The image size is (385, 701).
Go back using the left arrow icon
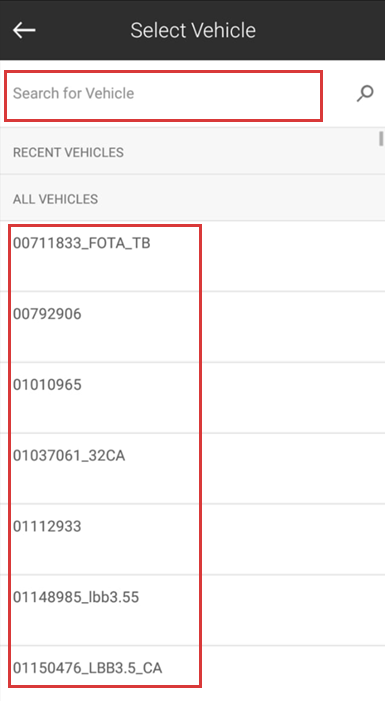[24, 30]
